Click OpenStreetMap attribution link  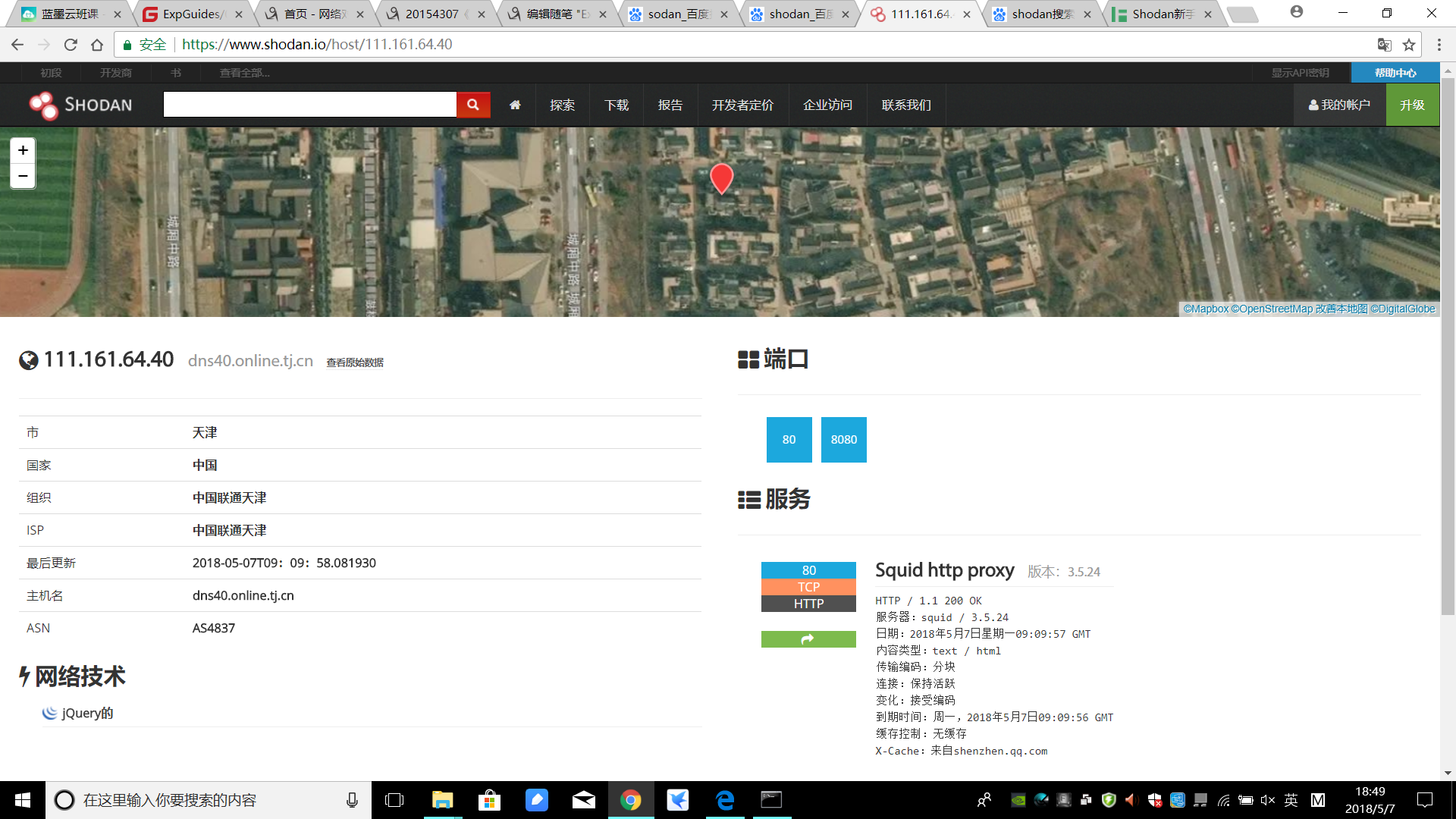point(1272,309)
